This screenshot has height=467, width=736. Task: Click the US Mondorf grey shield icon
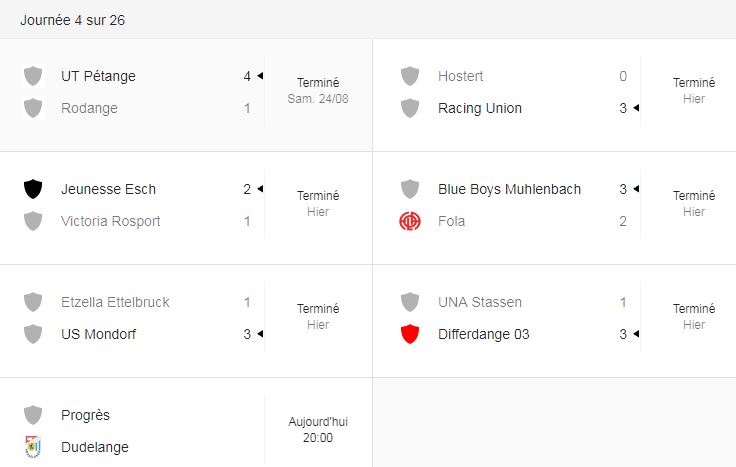click(33, 334)
